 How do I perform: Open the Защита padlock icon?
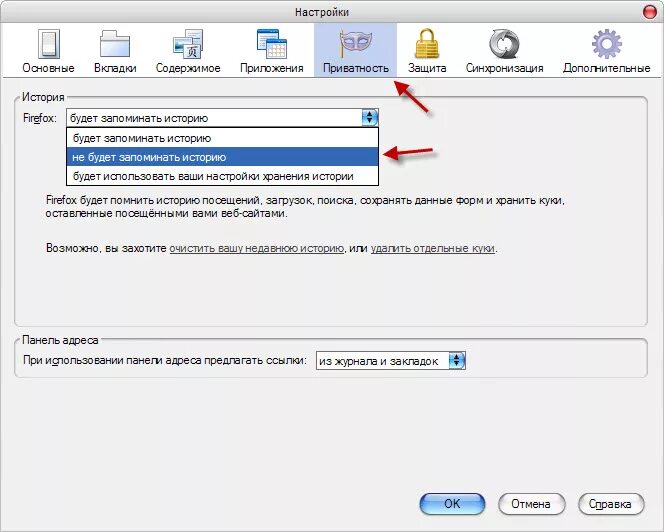coord(427,44)
